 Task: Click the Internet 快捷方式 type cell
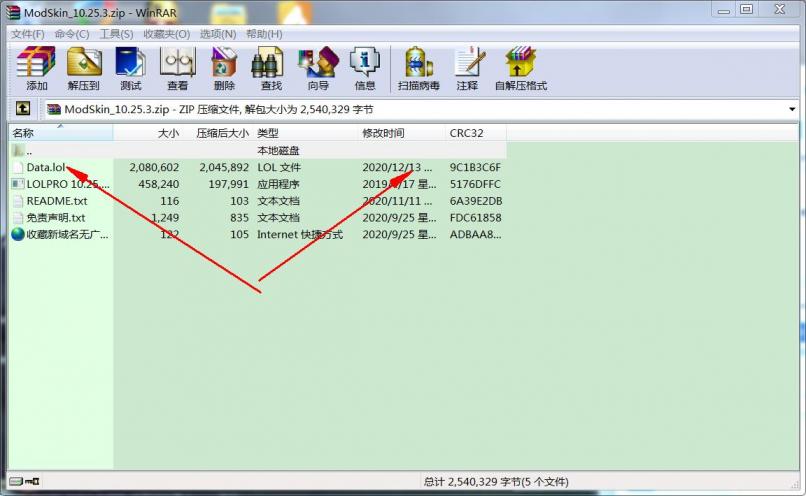click(x=300, y=235)
